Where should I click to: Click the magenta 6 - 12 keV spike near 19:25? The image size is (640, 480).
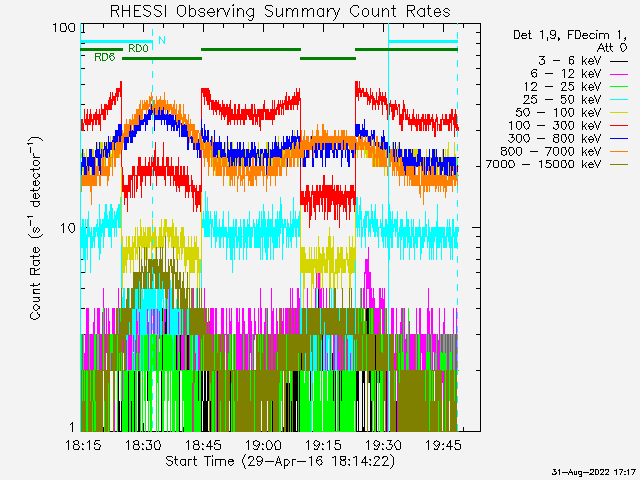[x=368, y=273]
